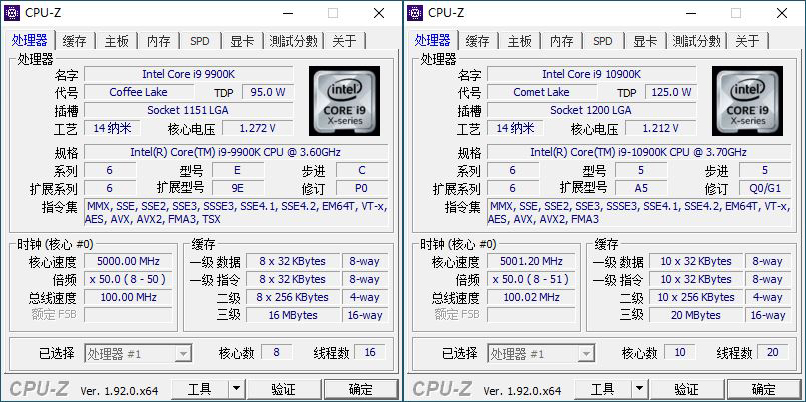Image resolution: width=806 pixels, height=402 pixels.
Task: Click Intel Core i9 9900K name field
Action: coord(189,74)
